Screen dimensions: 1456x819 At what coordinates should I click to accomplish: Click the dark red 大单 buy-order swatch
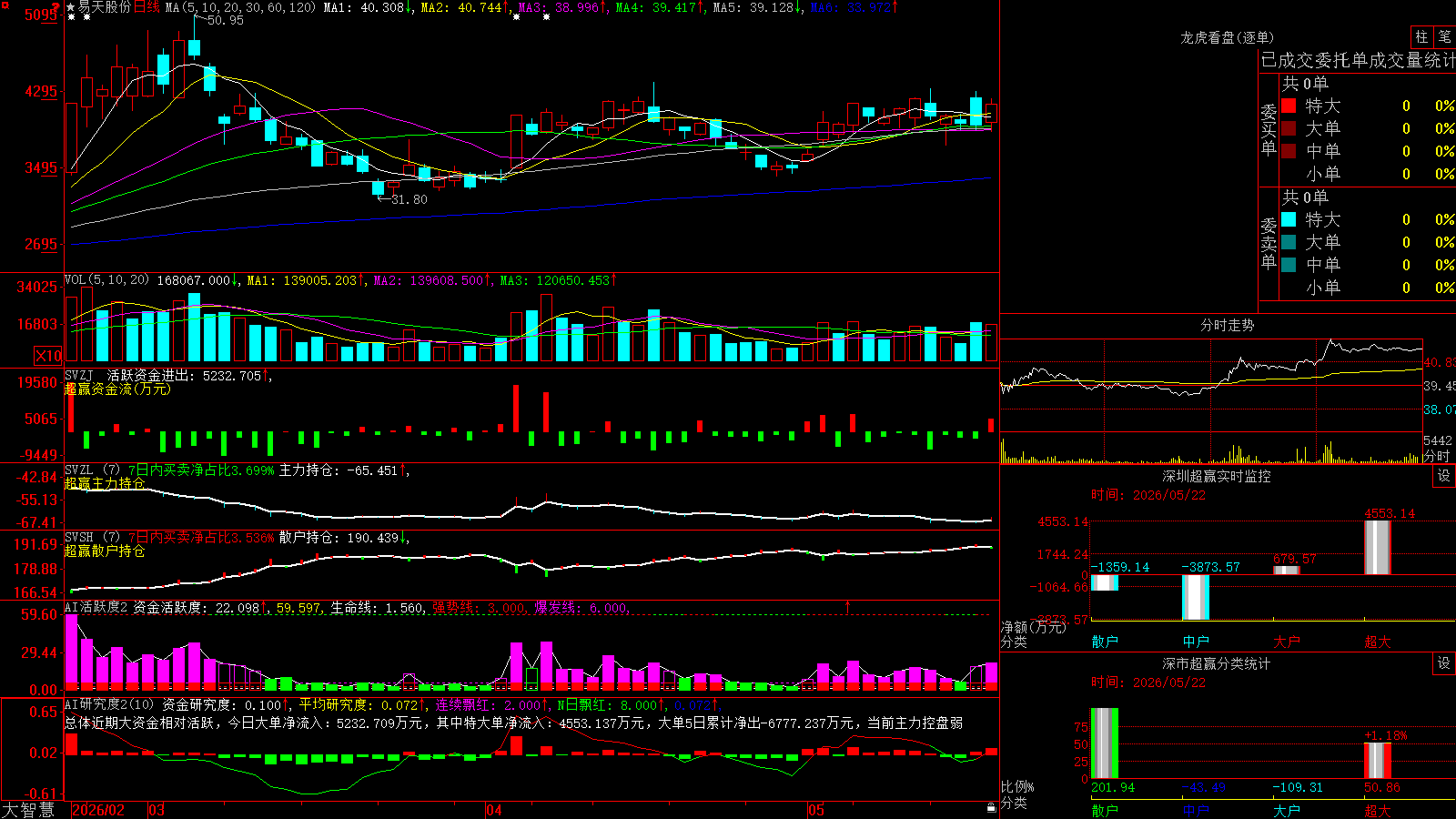pos(1289,128)
